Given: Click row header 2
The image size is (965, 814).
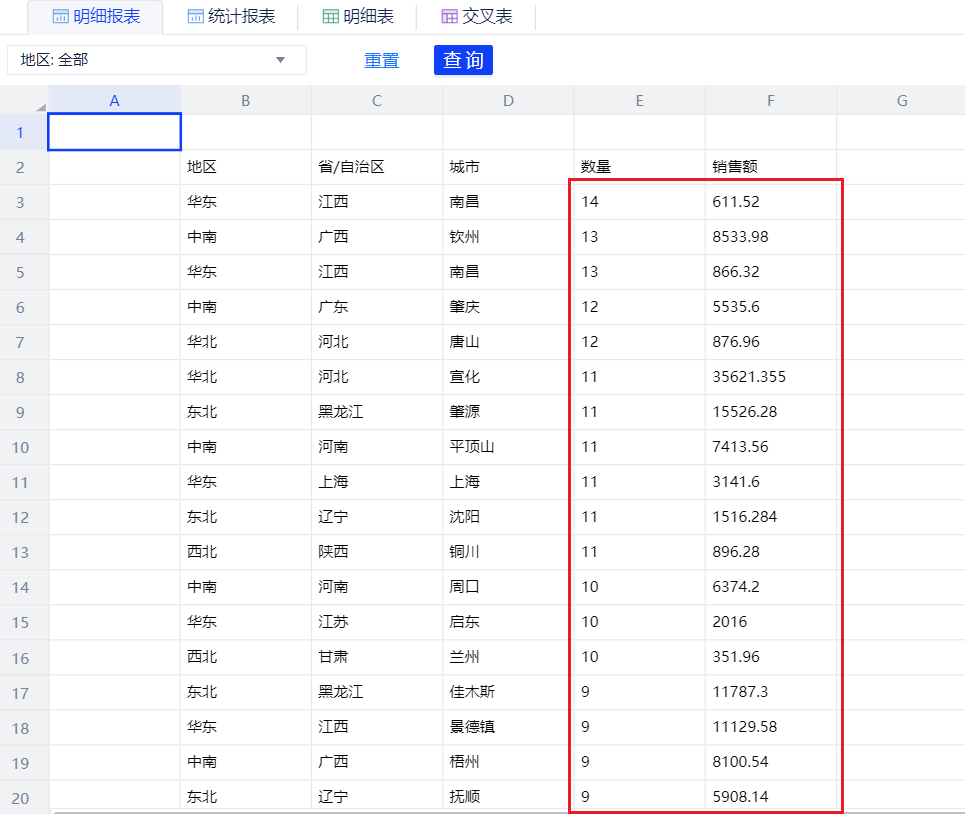Looking at the screenshot, I should click(x=21, y=167).
